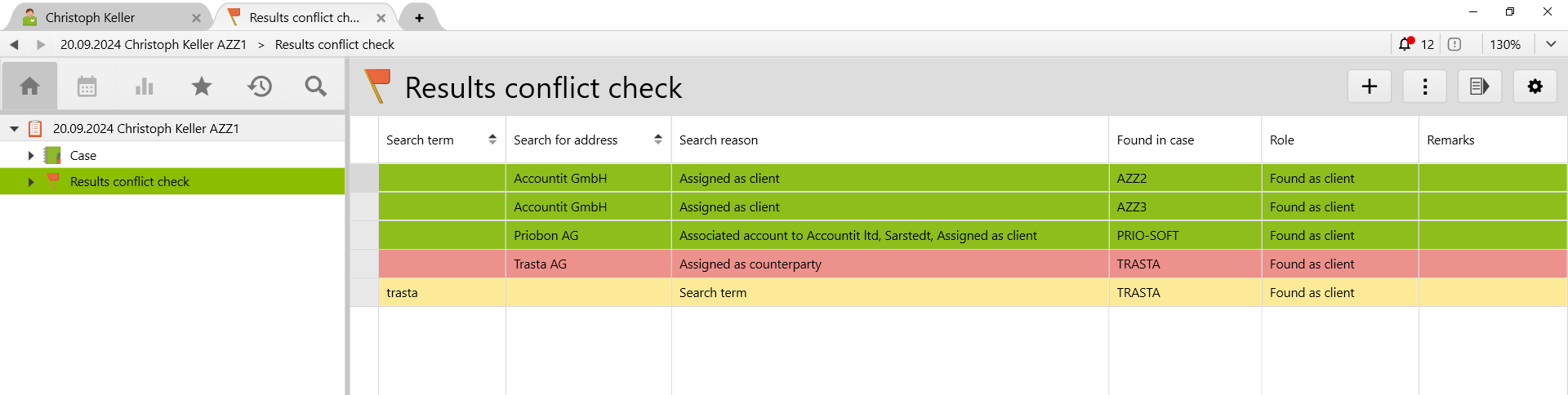Open the notifications bell showing 12
This screenshot has height=395, width=1568.
click(1405, 44)
